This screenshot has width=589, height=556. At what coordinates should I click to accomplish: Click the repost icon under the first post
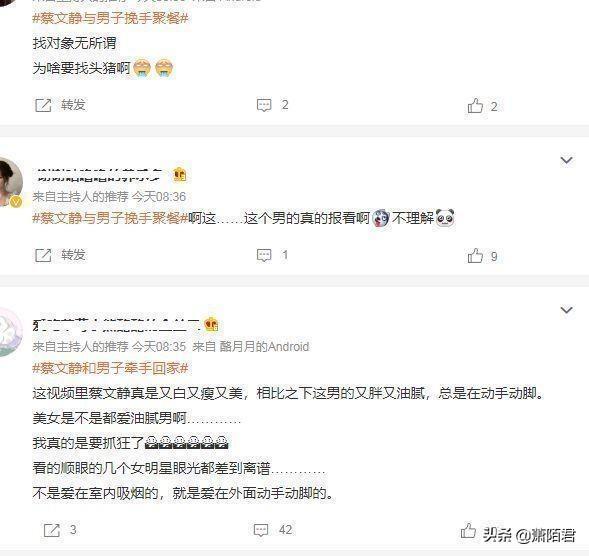point(43,105)
